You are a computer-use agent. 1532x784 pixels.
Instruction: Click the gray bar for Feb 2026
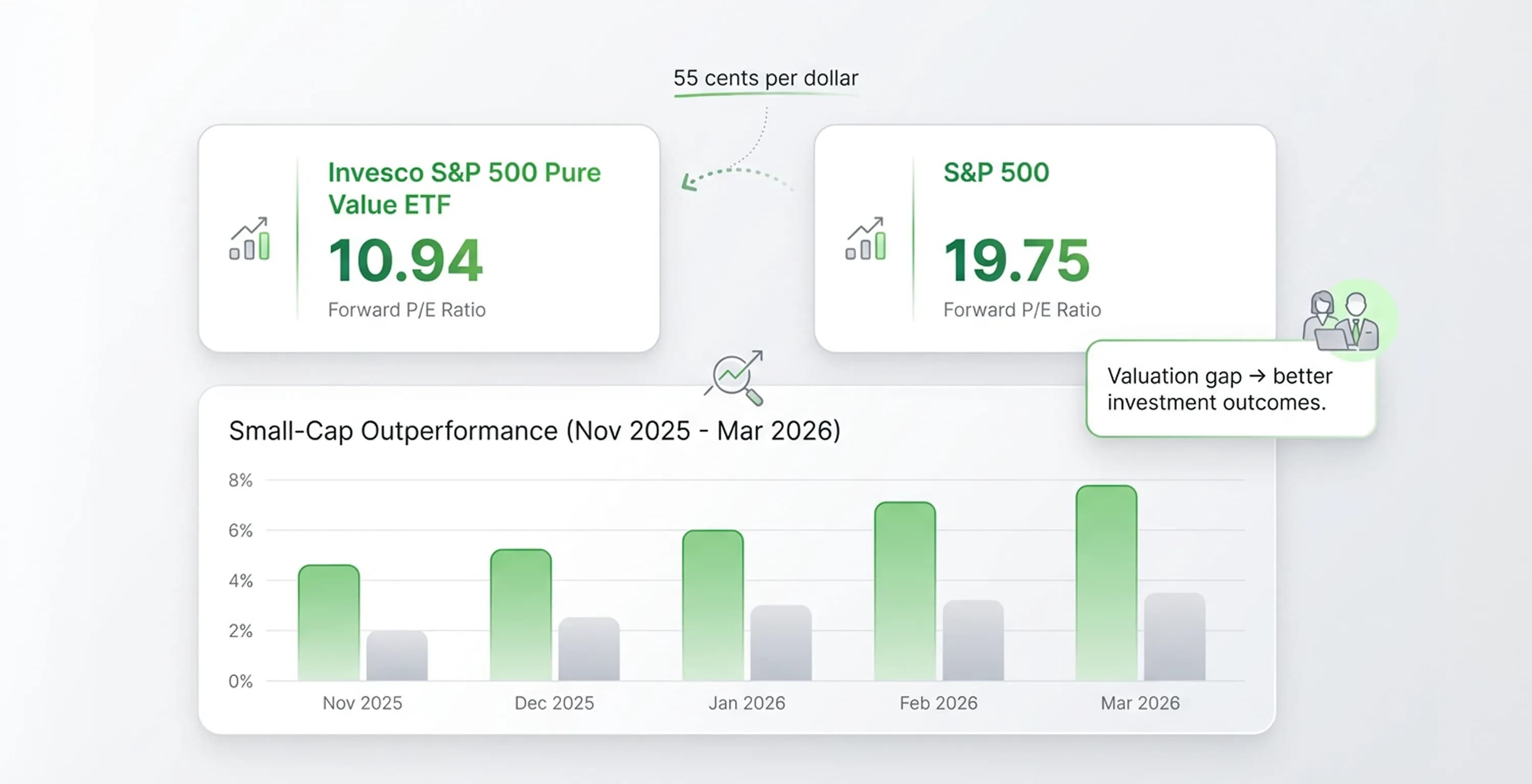[x=973, y=640]
